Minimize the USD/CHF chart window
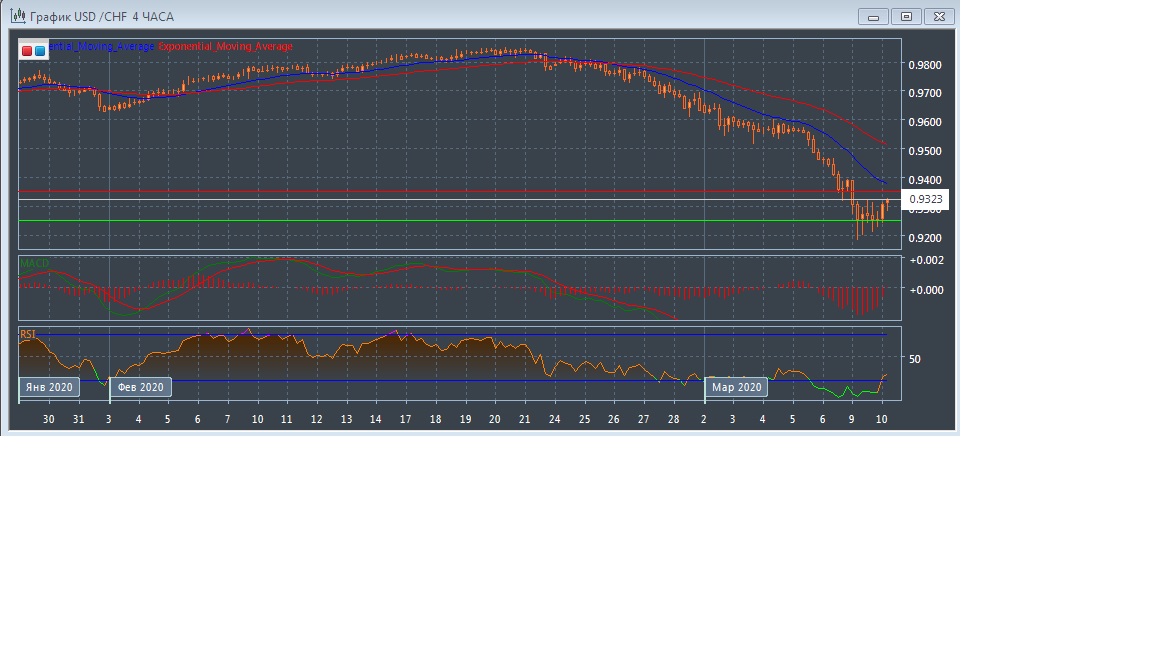This screenshot has height=648, width=1152. [874, 16]
